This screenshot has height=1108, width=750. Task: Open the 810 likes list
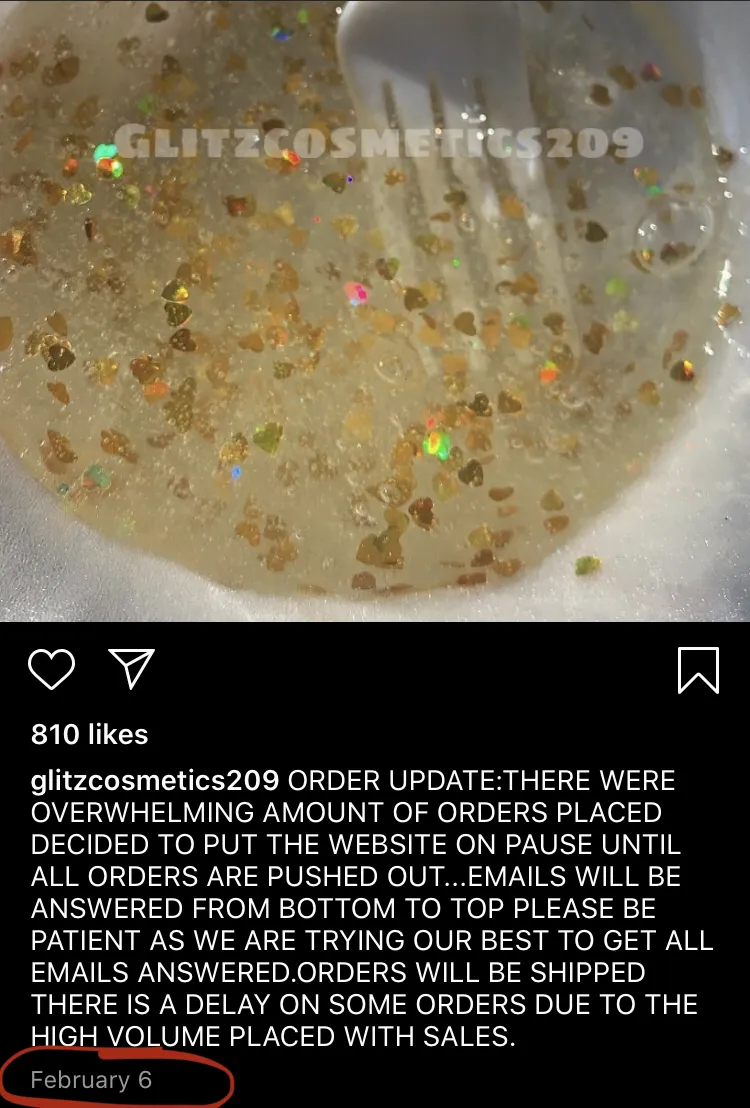(x=90, y=734)
